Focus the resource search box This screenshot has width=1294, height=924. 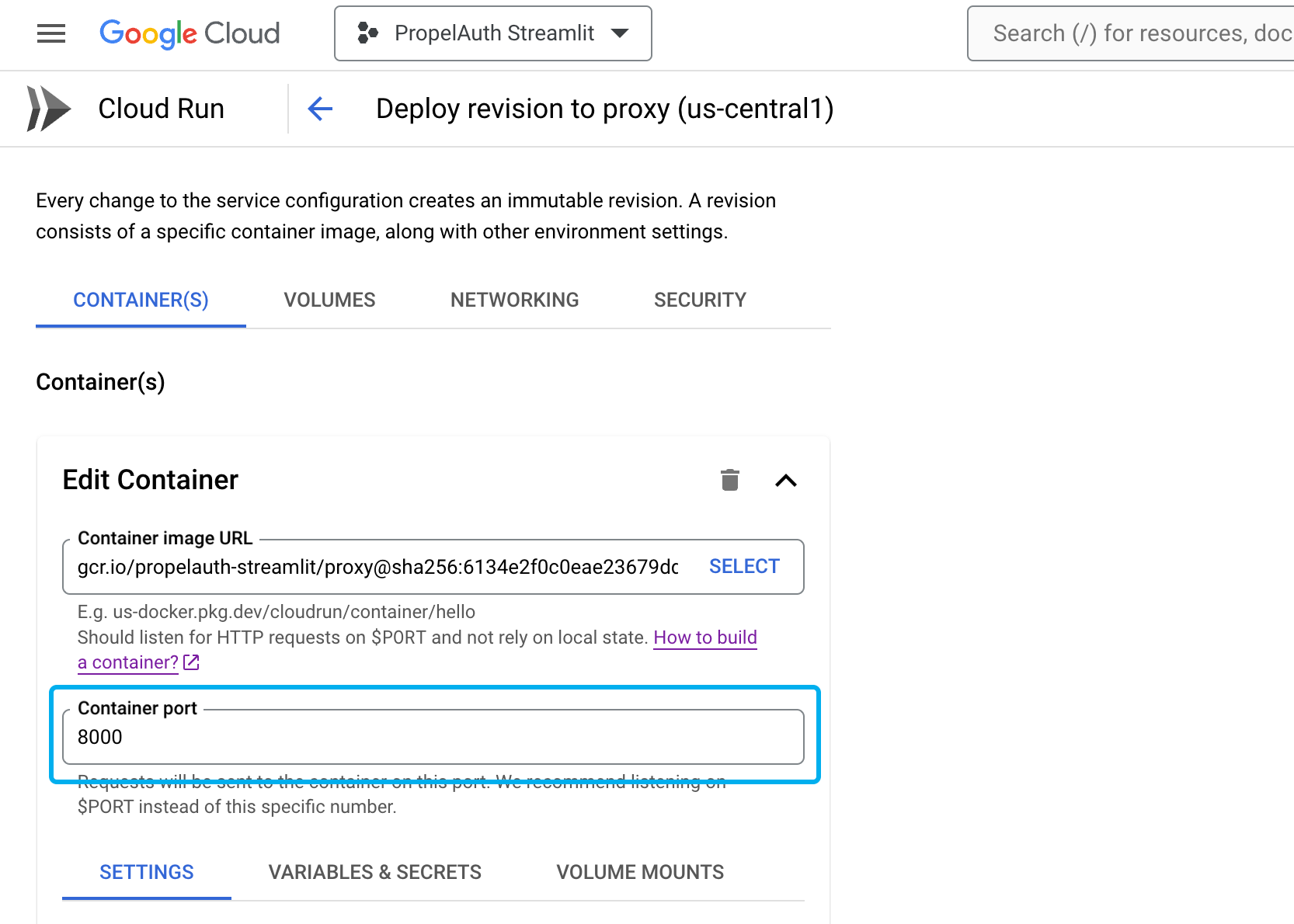[x=1131, y=33]
